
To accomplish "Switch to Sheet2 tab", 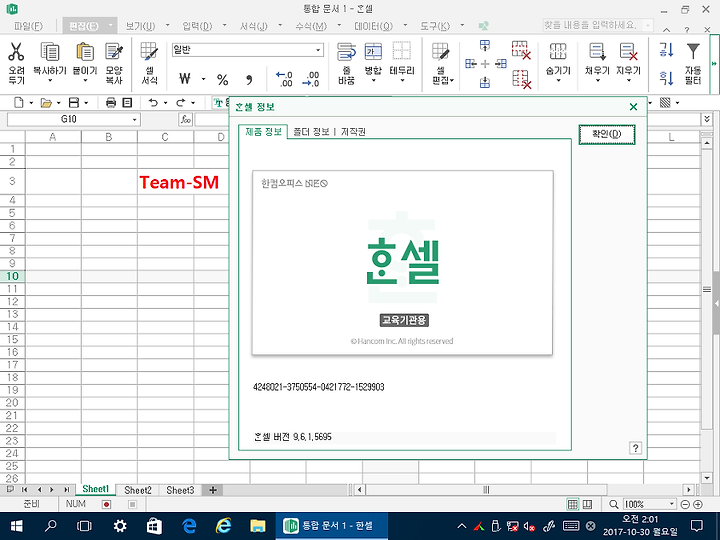I will (138, 490).
